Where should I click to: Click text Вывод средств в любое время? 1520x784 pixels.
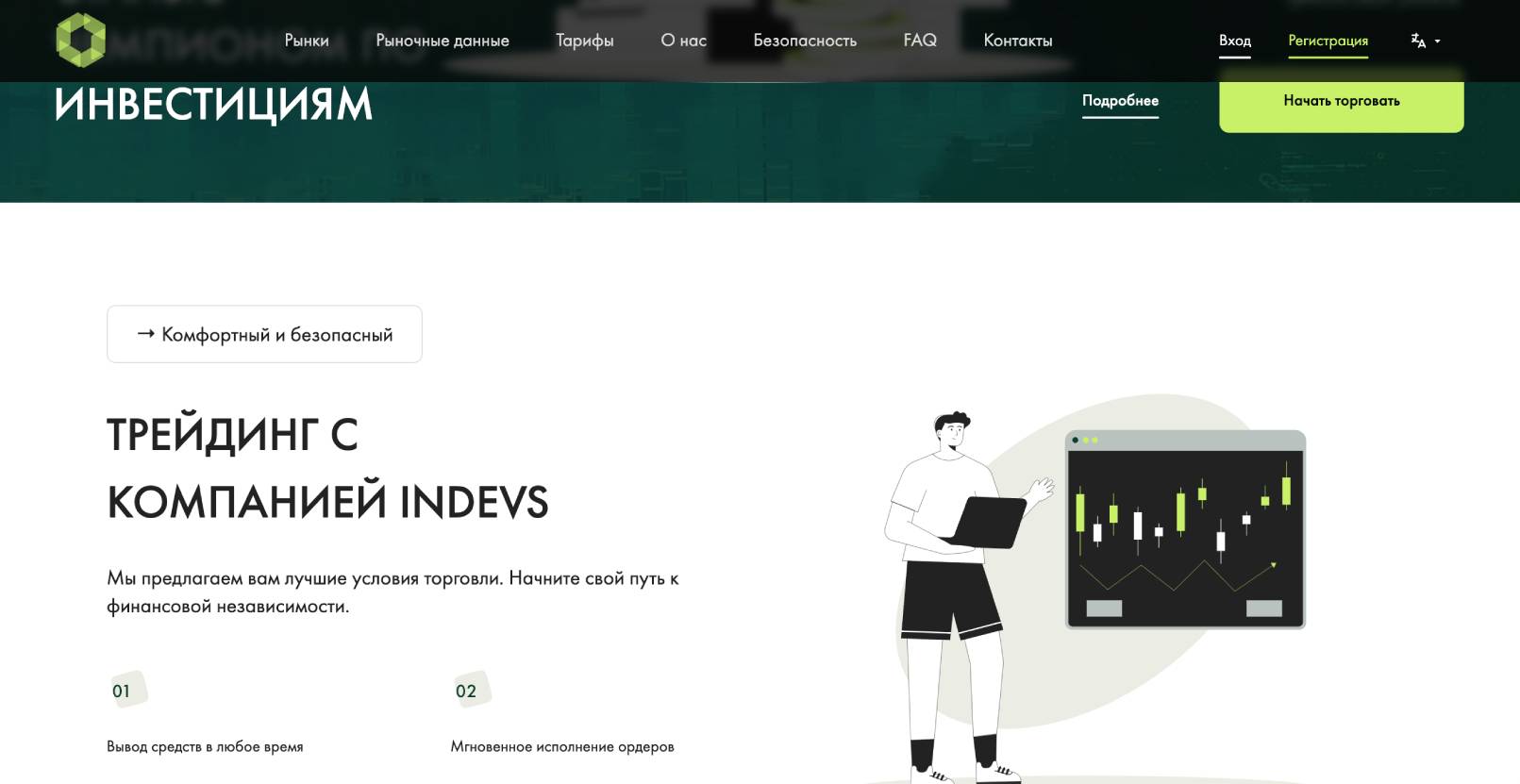(205, 746)
